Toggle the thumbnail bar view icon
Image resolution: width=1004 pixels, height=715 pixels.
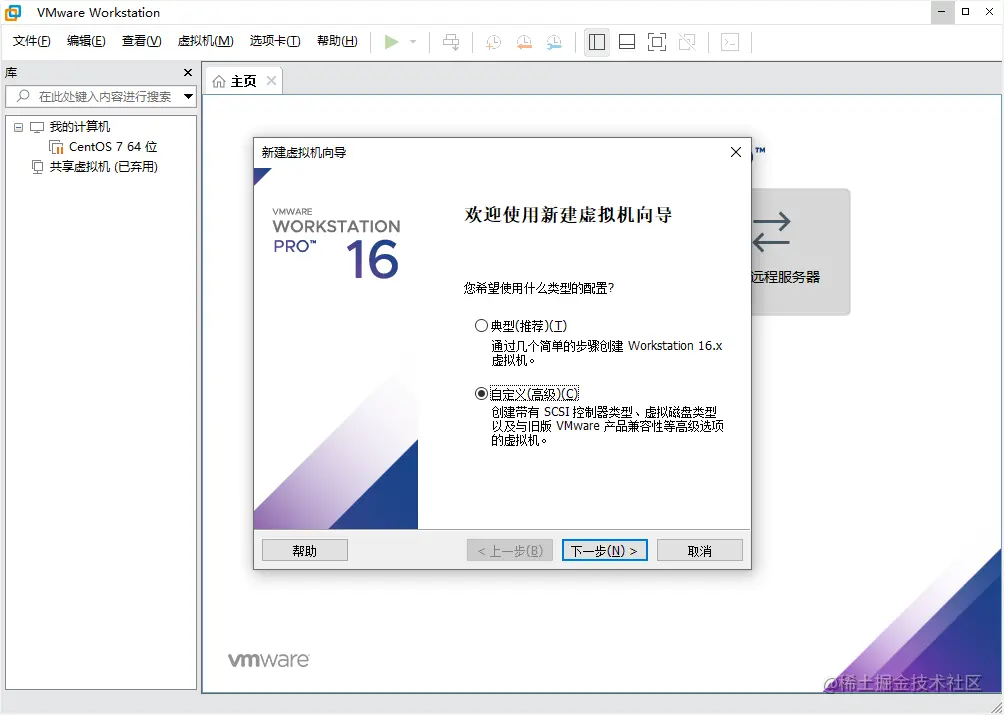(x=627, y=42)
